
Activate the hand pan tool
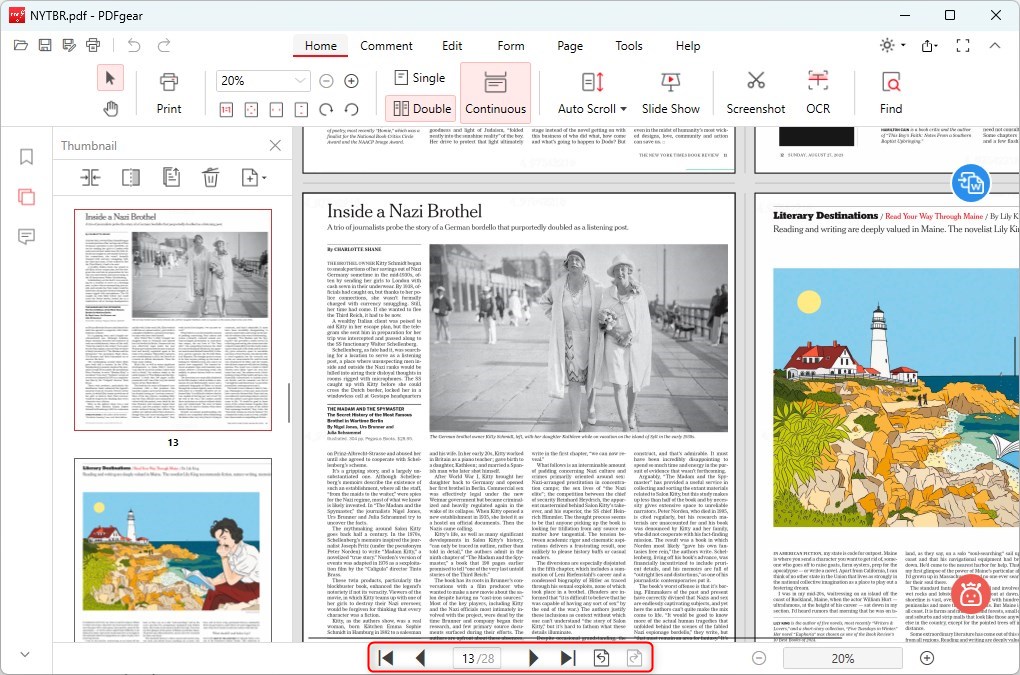tap(111, 109)
